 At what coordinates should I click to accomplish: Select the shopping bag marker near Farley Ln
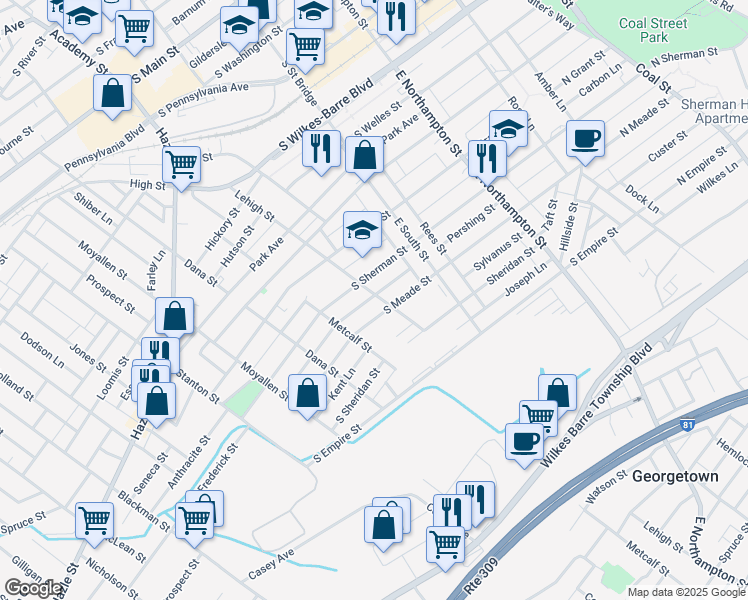(175, 316)
